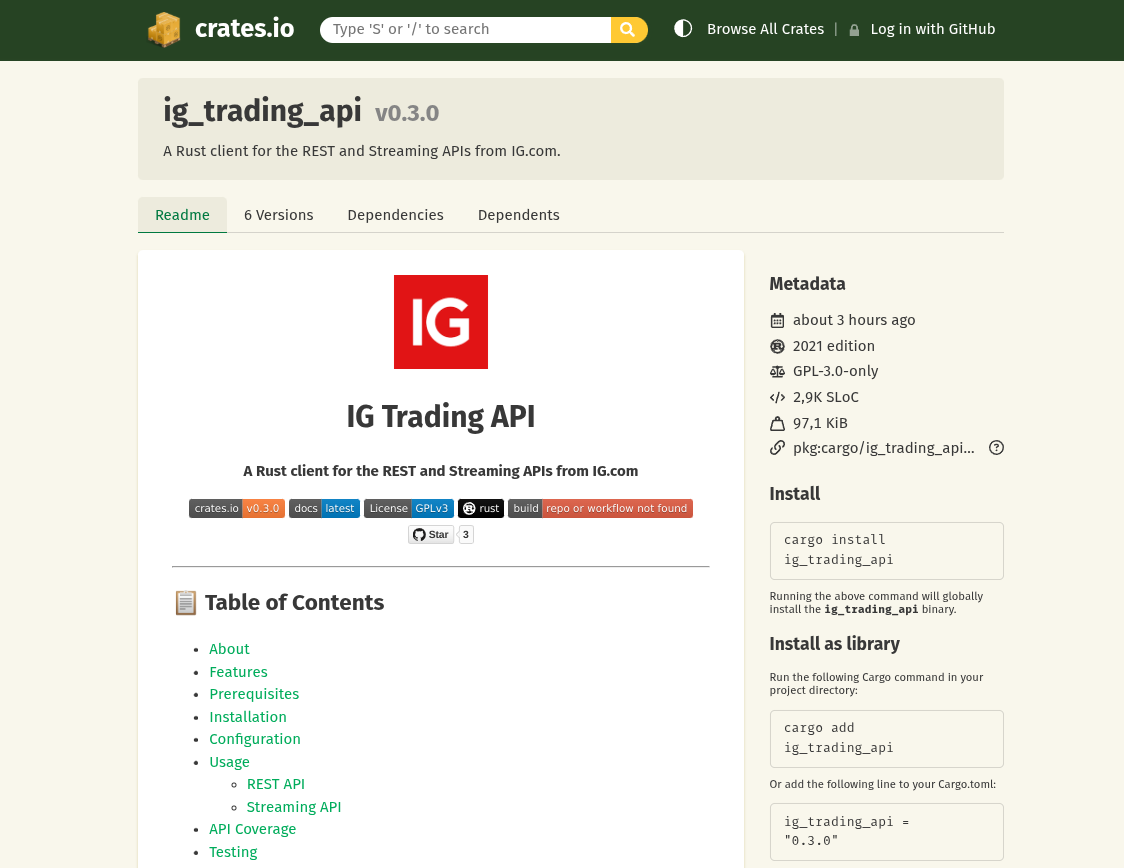This screenshot has width=1124, height=868.
Task: Click the link icon before pkg:cargo/ig_trading_api
Action: coord(777,448)
